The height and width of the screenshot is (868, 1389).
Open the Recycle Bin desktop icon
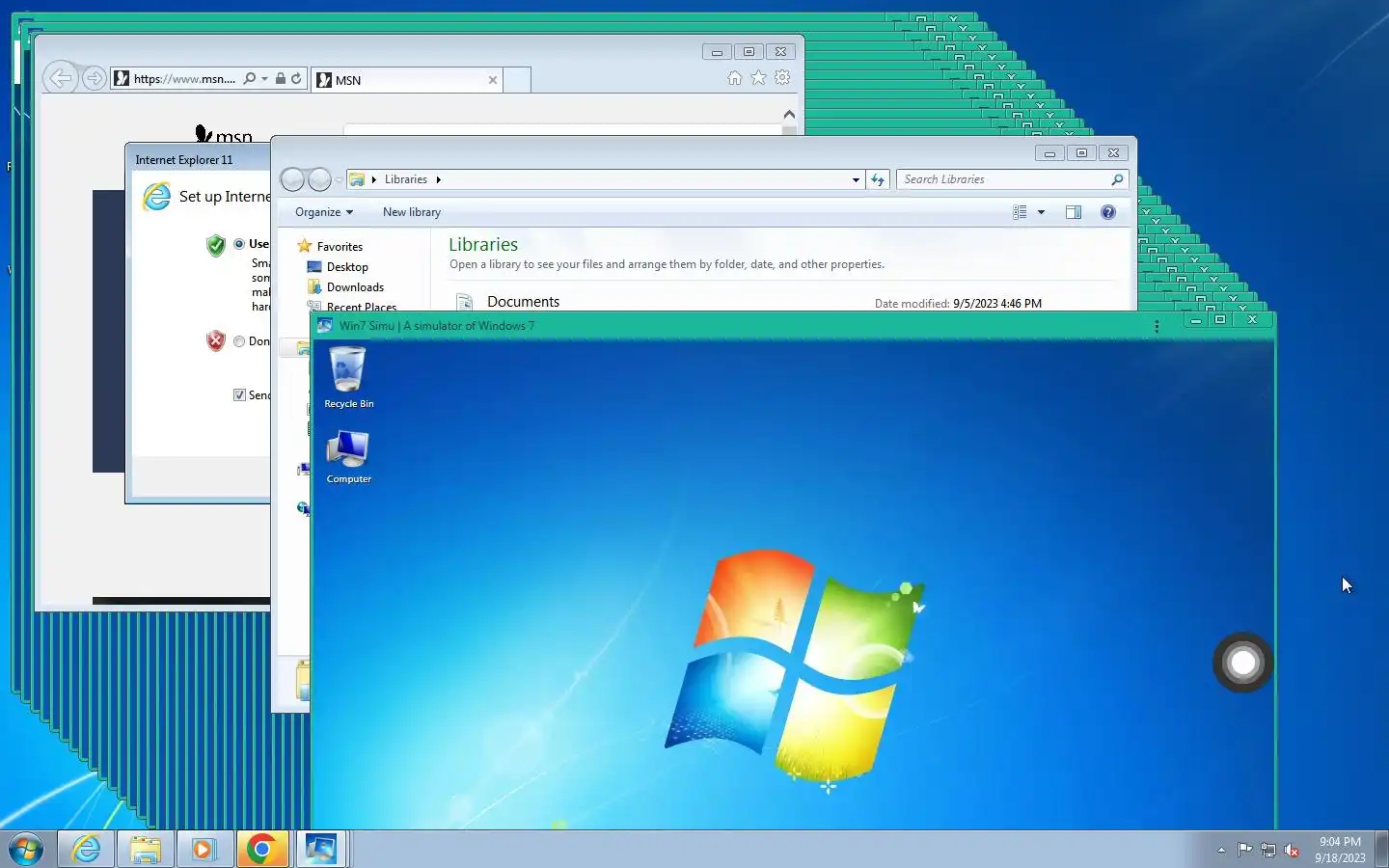tap(348, 377)
